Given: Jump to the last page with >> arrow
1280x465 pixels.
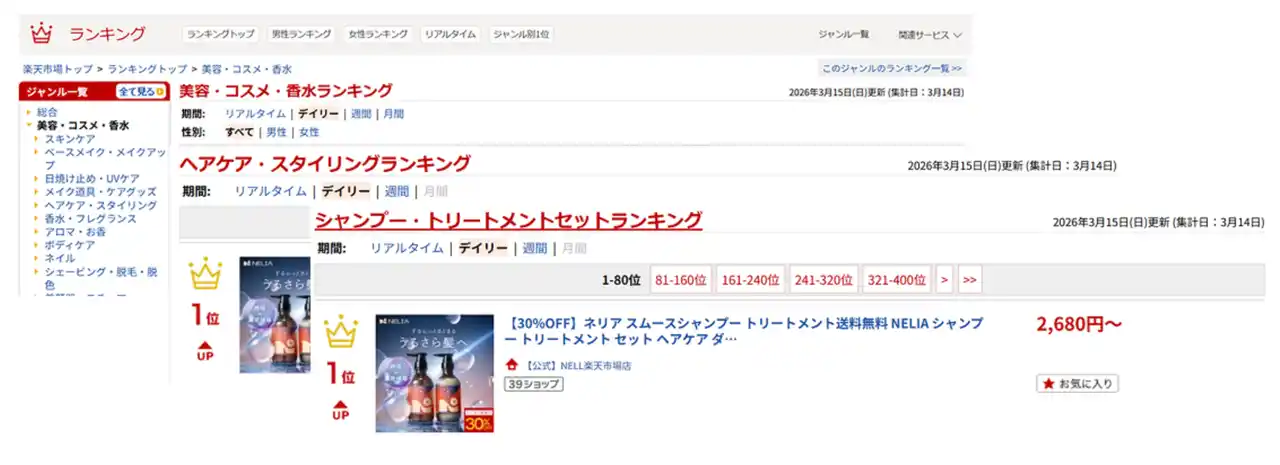Looking at the screenshot, I should (x=970, y=280).
